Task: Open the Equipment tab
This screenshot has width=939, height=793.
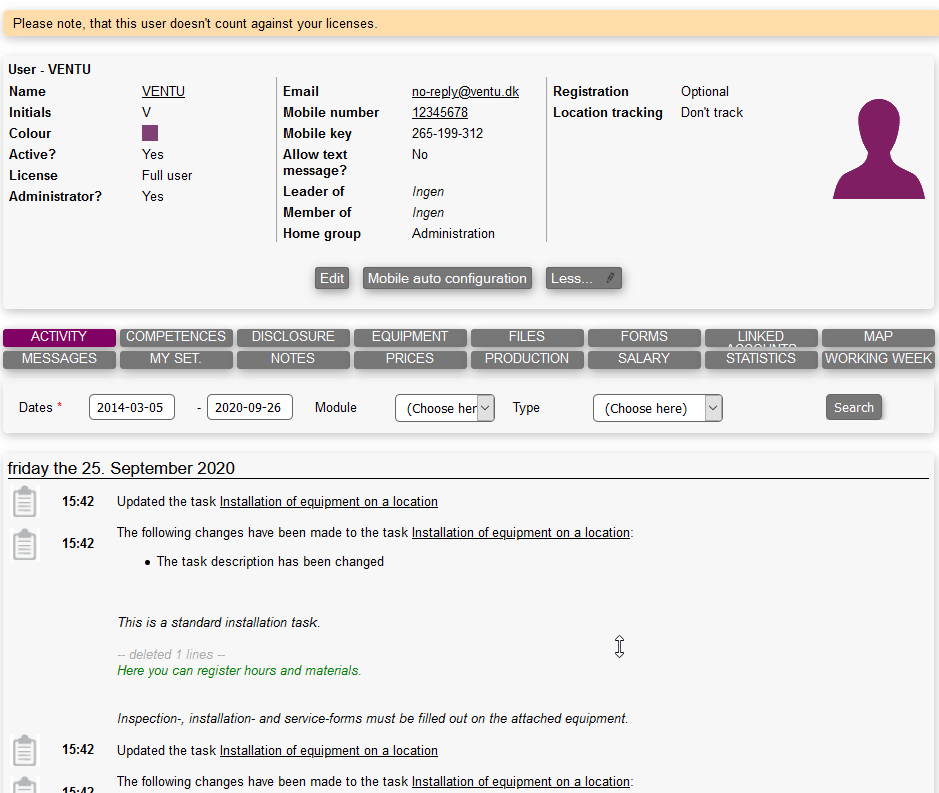Action: (410, 337)
